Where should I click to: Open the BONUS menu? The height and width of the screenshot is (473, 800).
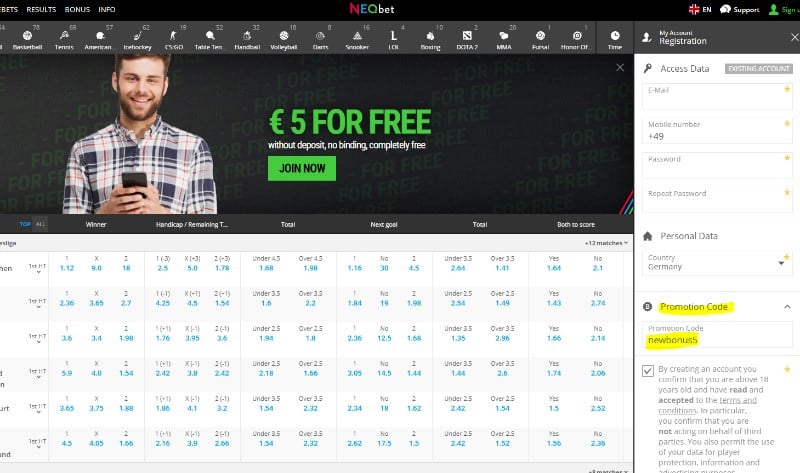78,9
